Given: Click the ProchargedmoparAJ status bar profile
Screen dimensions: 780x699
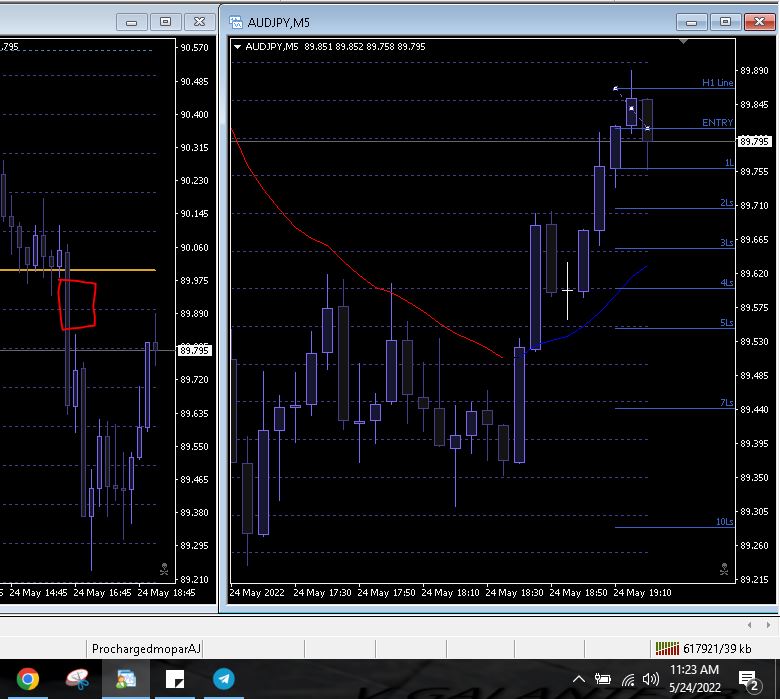Looking at the screenshot, I should pos(146,649).
